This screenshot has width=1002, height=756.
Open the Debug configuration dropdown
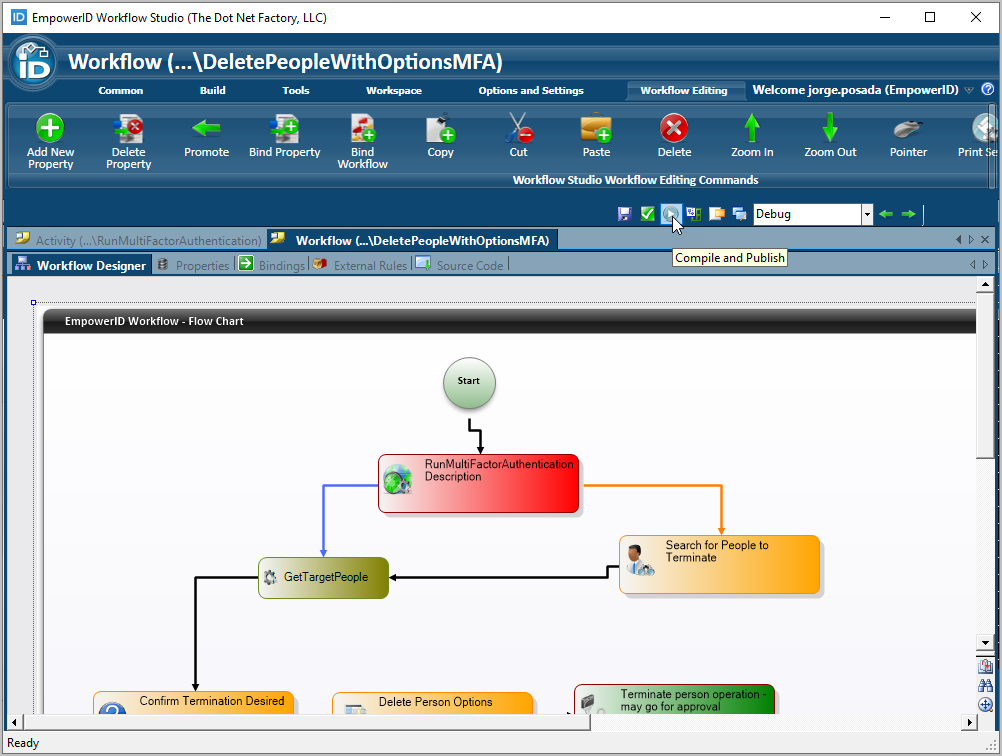coord(867,214)
